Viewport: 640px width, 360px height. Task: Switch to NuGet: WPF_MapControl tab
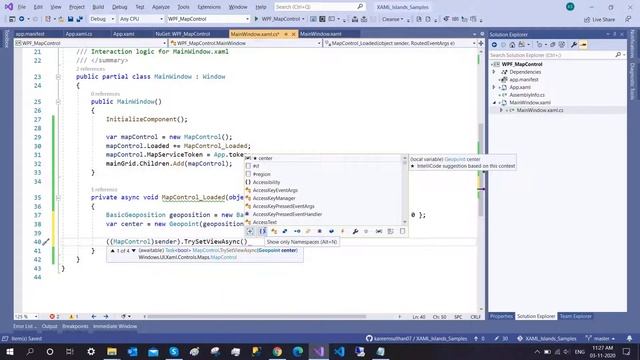click(183, 34)
